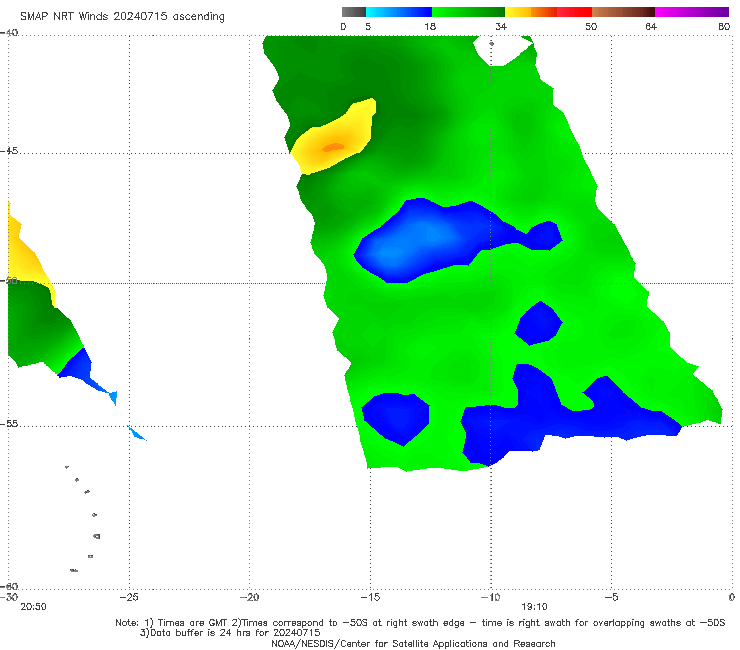Click the longitude axis label -25
Image resolution: width=740 pixels, height=650 pixels.
pyautogui.click(x=129, y=597)
